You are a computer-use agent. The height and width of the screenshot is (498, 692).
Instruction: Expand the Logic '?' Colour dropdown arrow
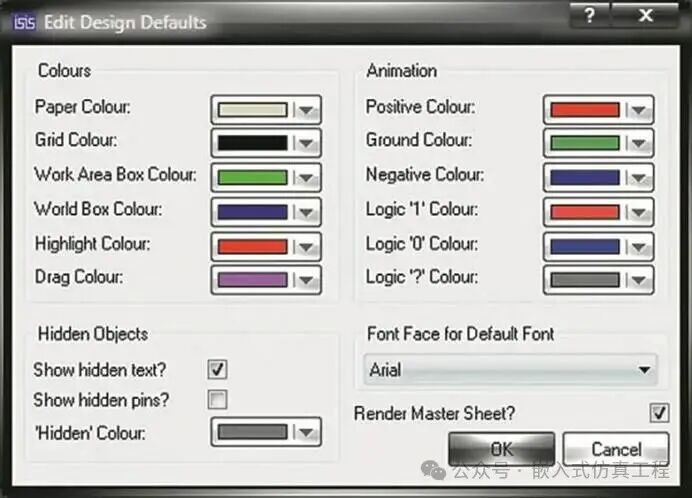639,280
